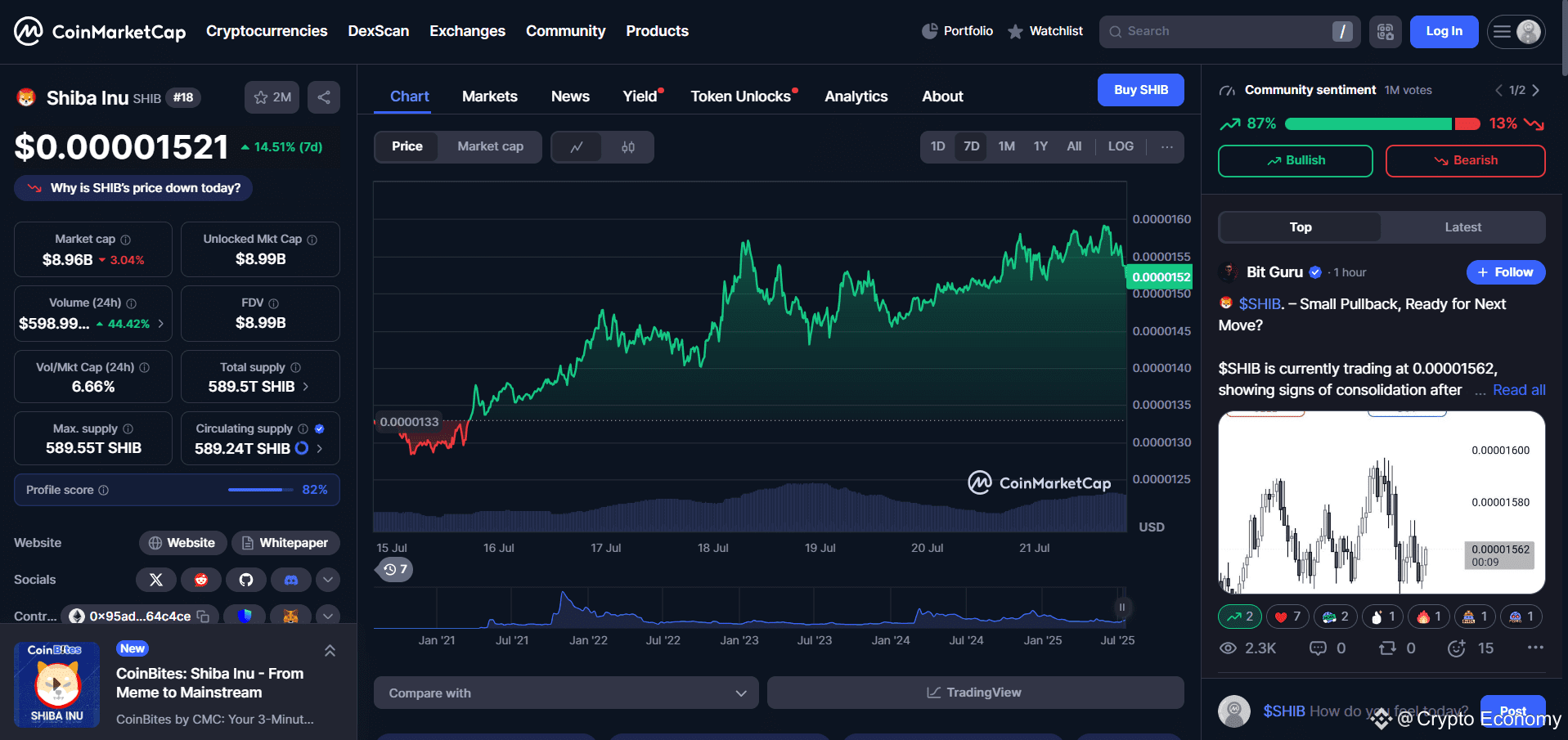Open the hamburger profile menu
The height and width of the screenshot is (740, 1568).
1516,32
